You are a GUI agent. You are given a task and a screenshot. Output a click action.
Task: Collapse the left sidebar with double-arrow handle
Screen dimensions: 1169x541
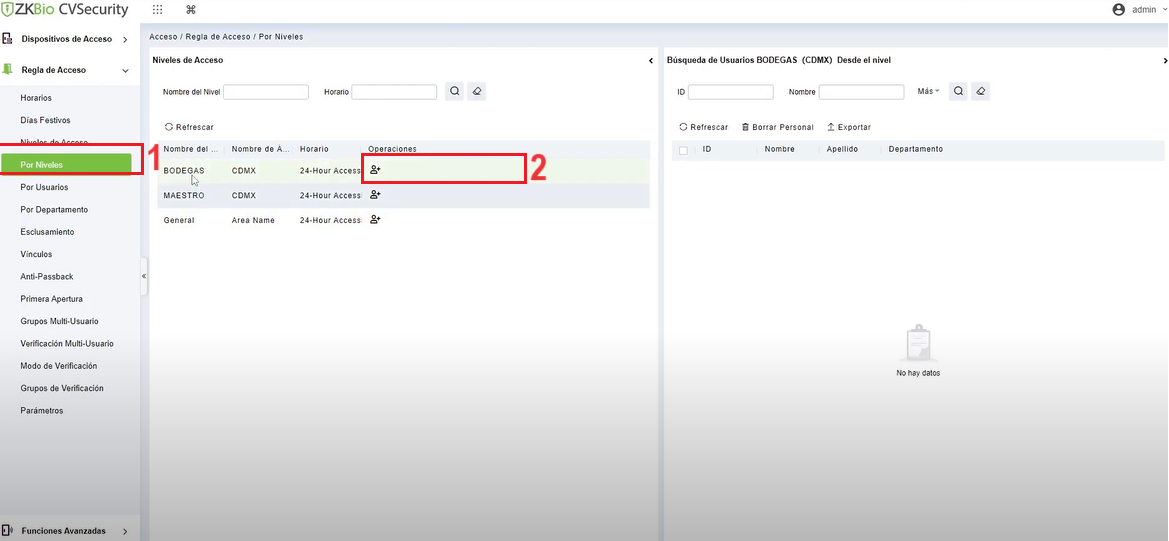[144, 276]
